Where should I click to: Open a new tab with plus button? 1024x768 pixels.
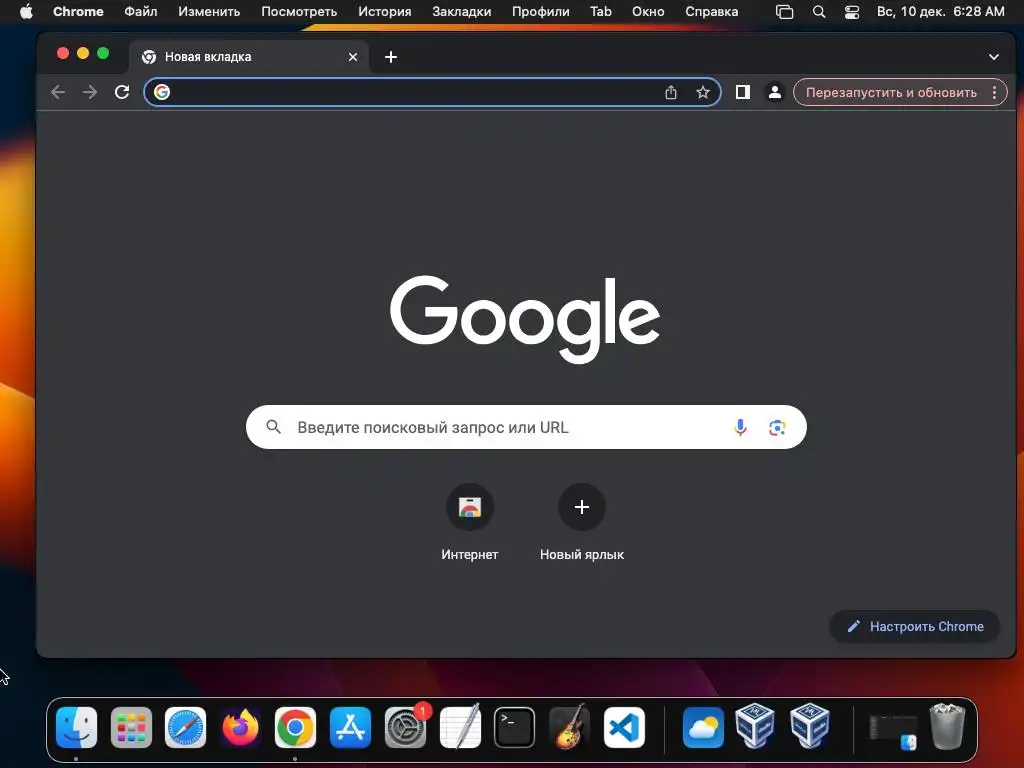pyautogui.click(x=391, y=57)
